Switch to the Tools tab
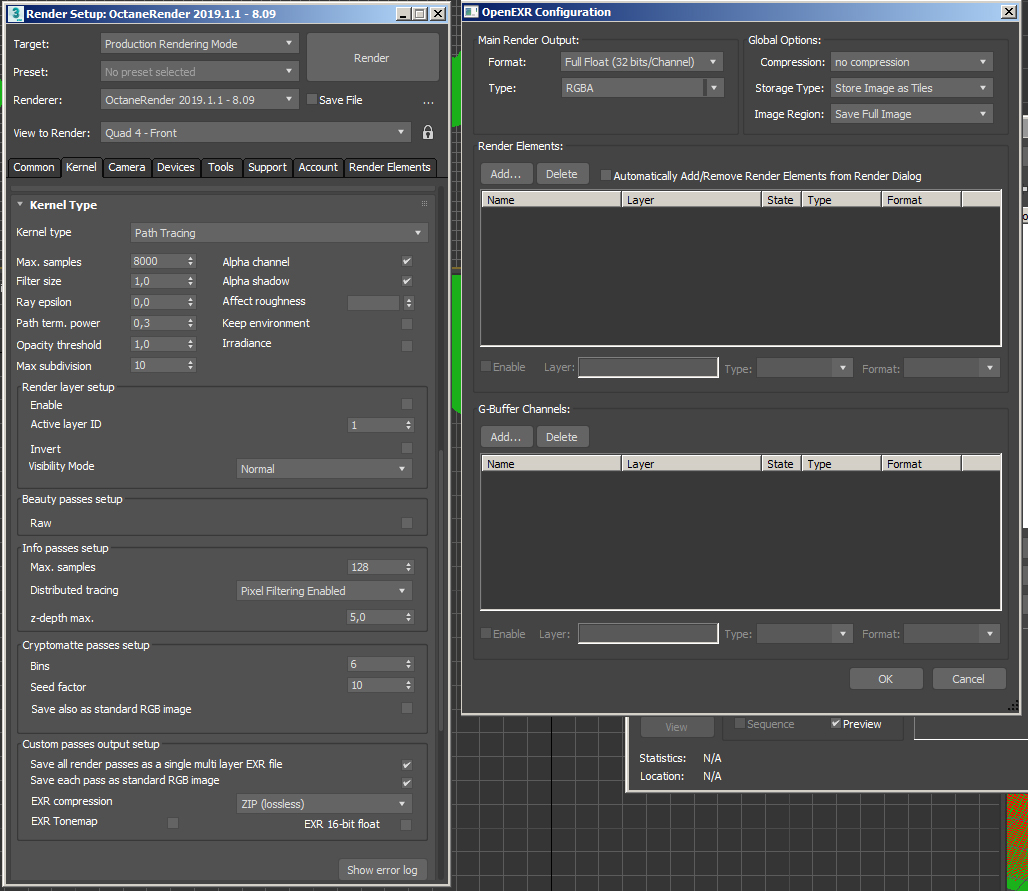This screenshot has height=891, width=1028. [221, 167]
